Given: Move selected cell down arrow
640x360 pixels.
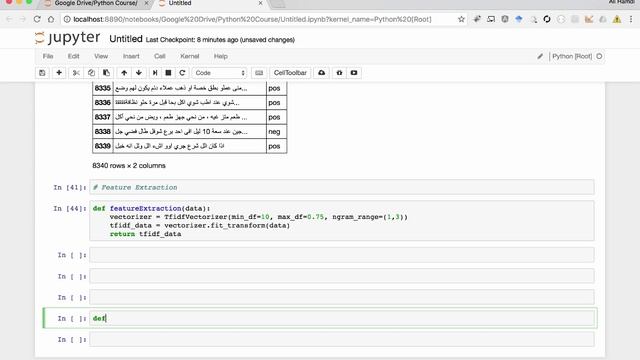Looking at the screenshot, I should point(139,73).
